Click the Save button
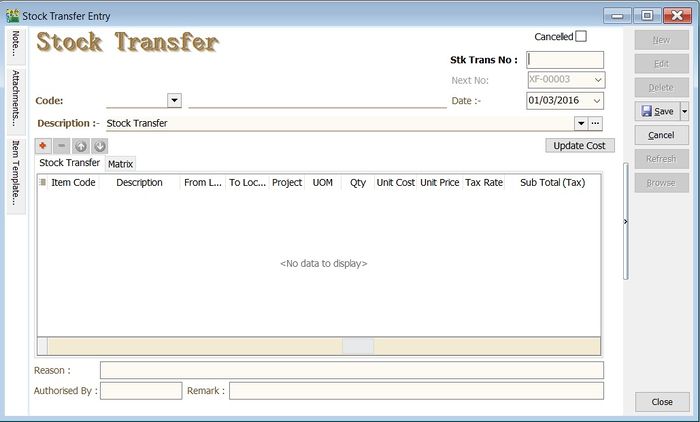700x422 pixels. coord(656,111)
